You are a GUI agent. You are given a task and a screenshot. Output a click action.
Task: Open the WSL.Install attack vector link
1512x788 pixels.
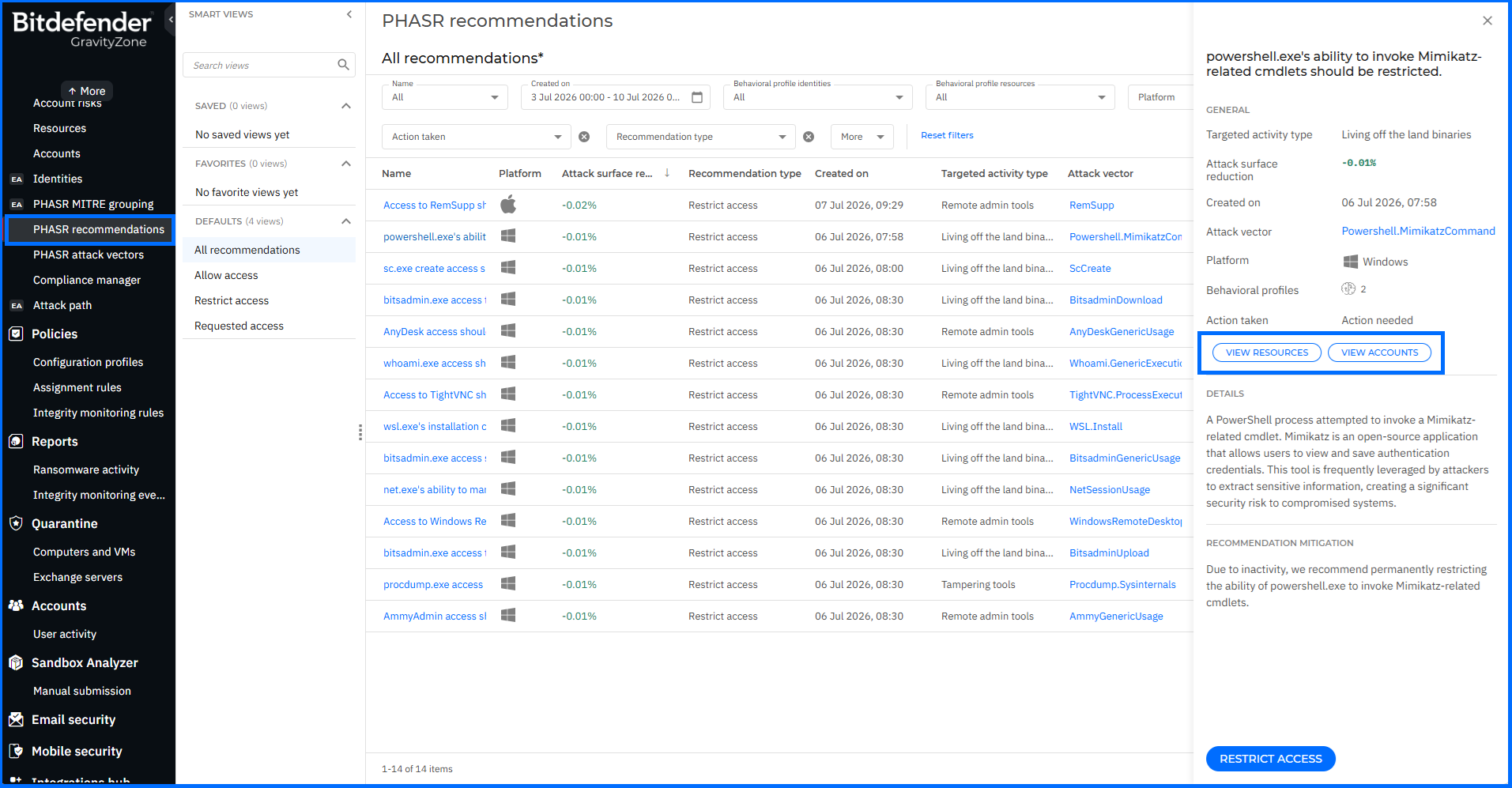pyautogui.click(x=1095, y=426)
